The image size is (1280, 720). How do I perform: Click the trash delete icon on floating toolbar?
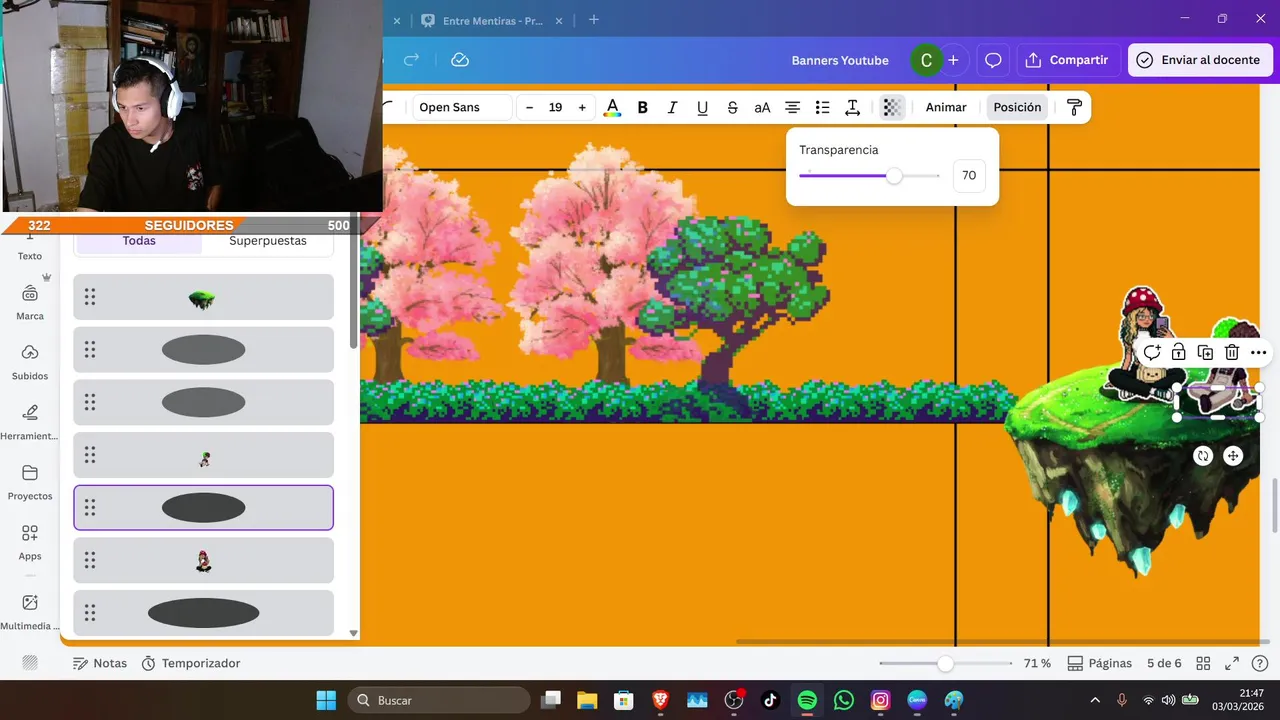pyautogui.click(x=1232, y=352)
